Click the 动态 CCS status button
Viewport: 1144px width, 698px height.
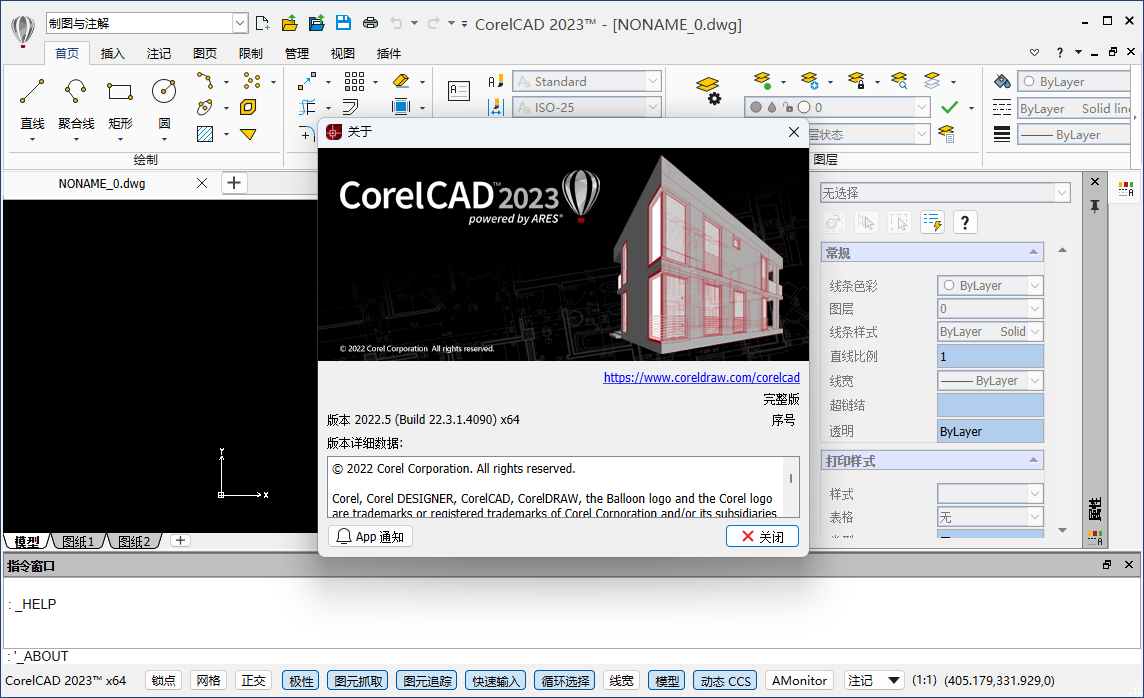725,680
